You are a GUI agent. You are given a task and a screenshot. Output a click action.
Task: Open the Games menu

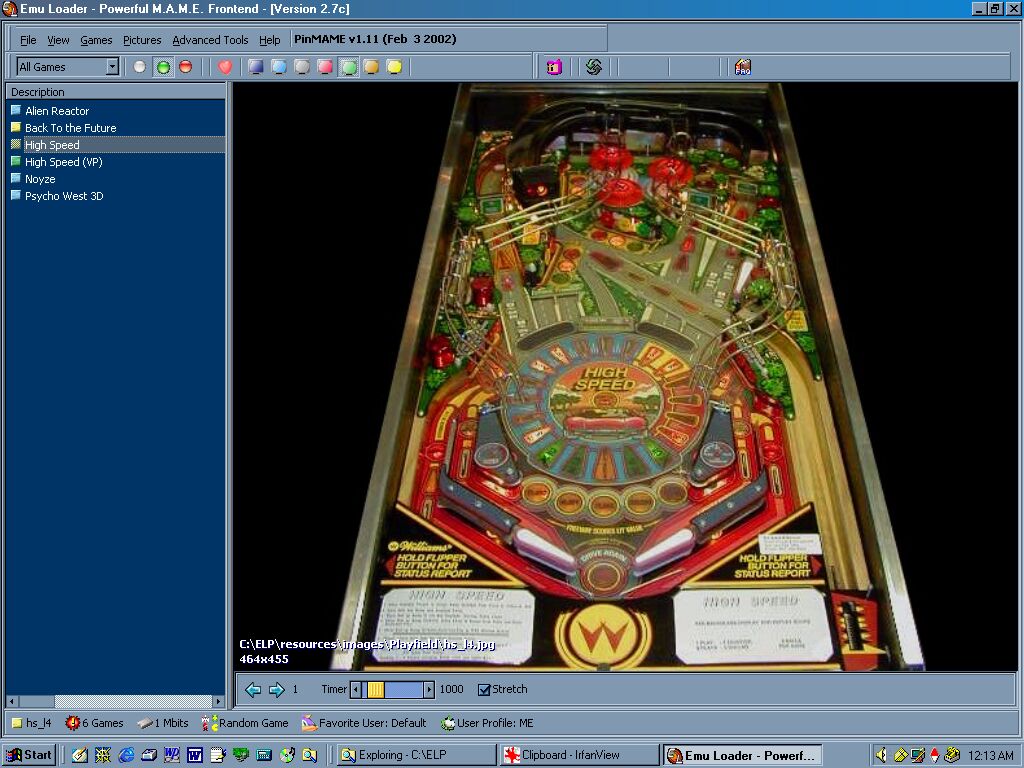tap(96, 40)
